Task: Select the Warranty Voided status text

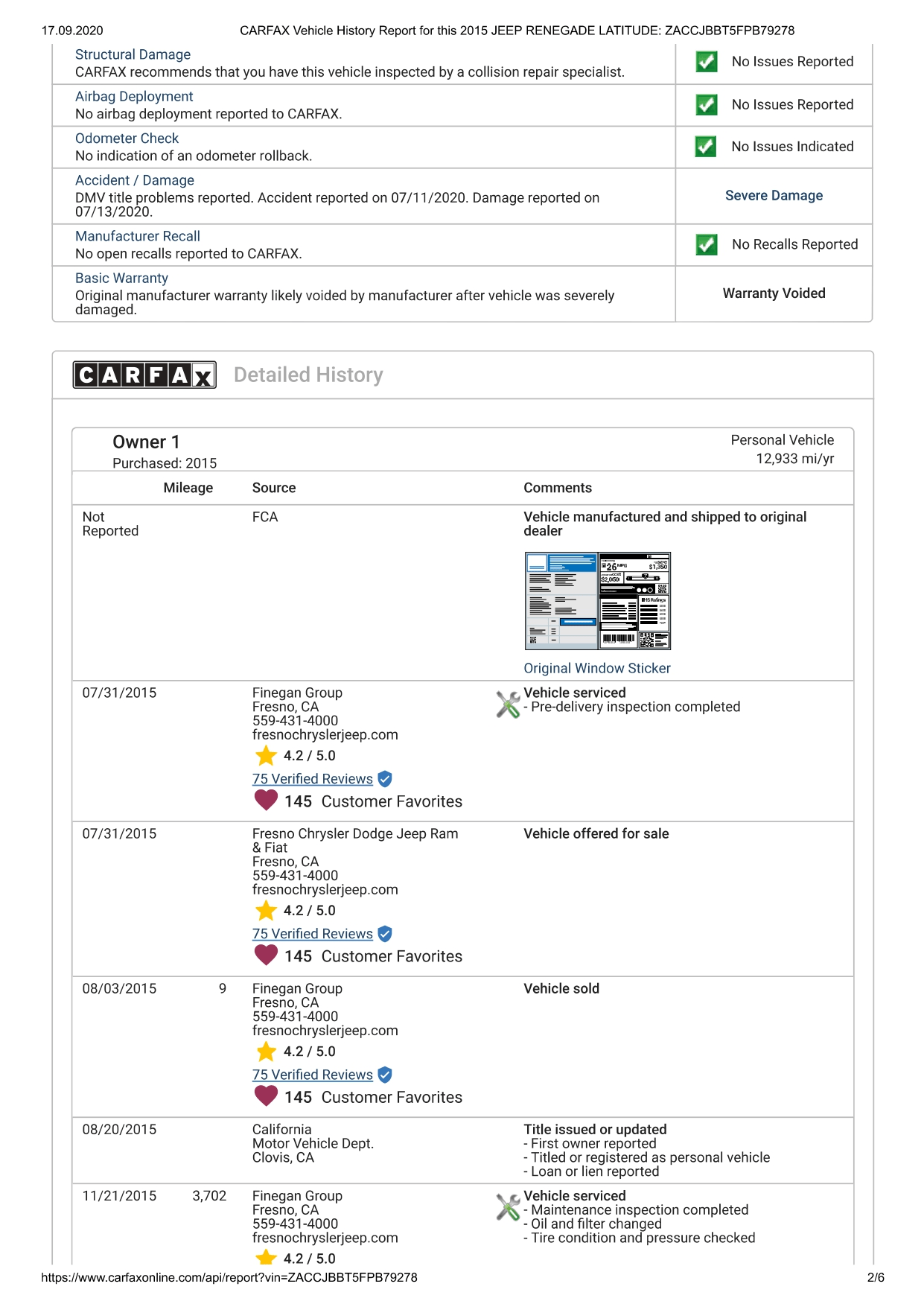Action: click(x=774, y=293)
